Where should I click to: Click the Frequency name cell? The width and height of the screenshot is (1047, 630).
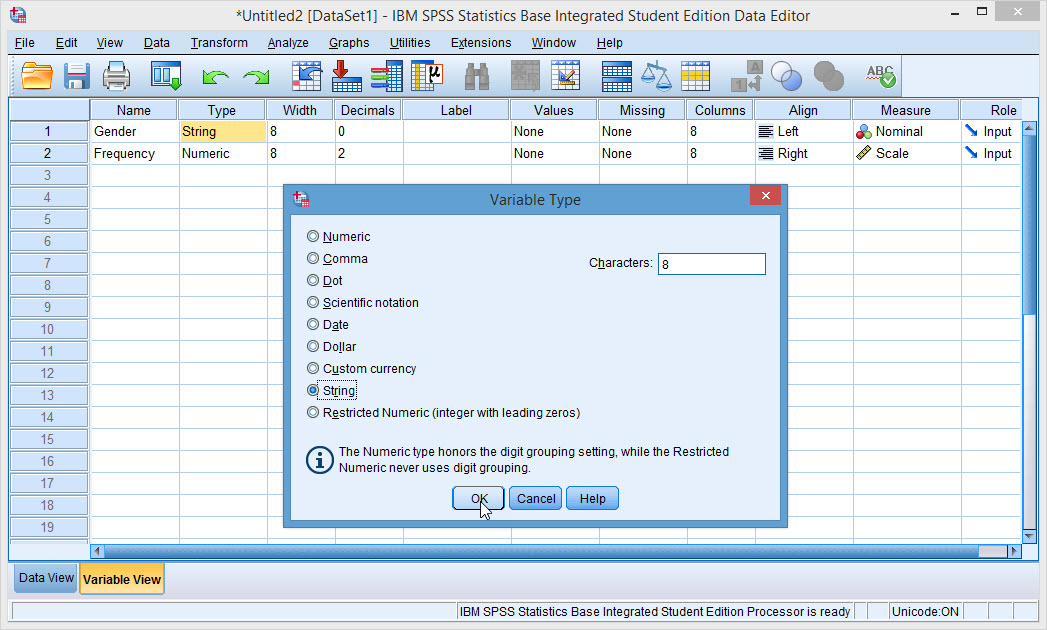(134, 153)
